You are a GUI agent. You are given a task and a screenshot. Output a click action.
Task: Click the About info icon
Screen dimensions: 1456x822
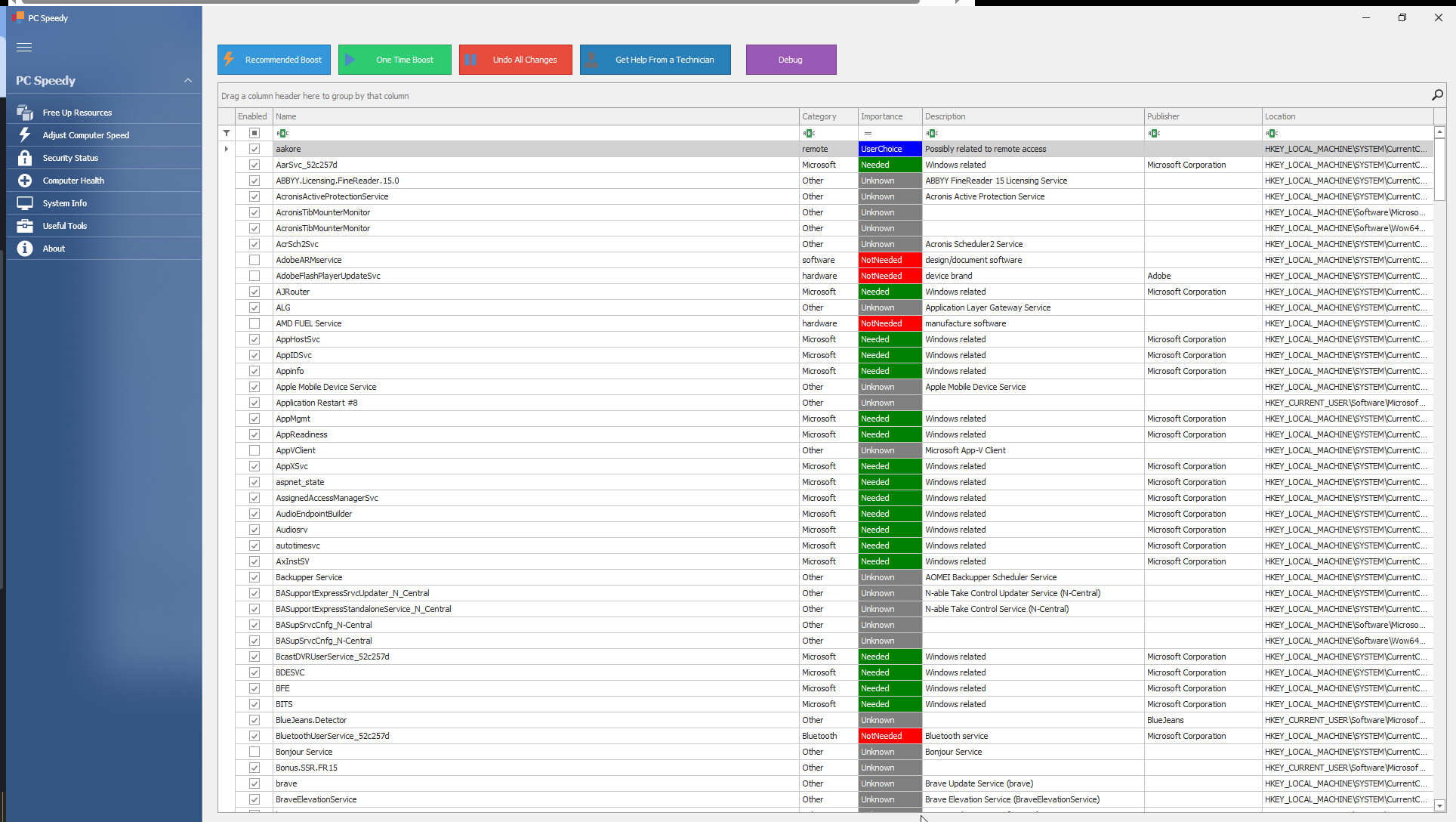[x=25, y=248]
